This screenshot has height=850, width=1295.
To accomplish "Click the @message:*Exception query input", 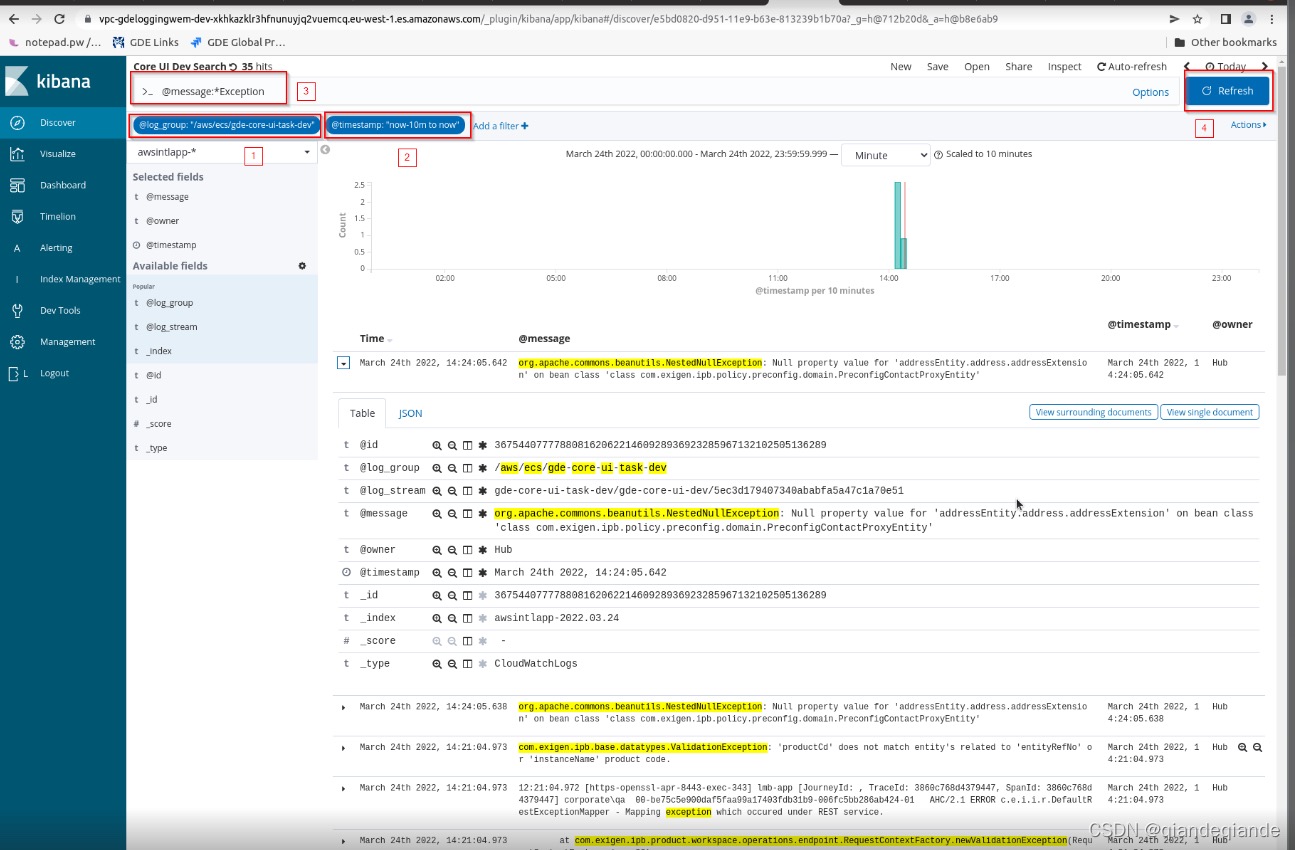I will click(x=213, y=91).
